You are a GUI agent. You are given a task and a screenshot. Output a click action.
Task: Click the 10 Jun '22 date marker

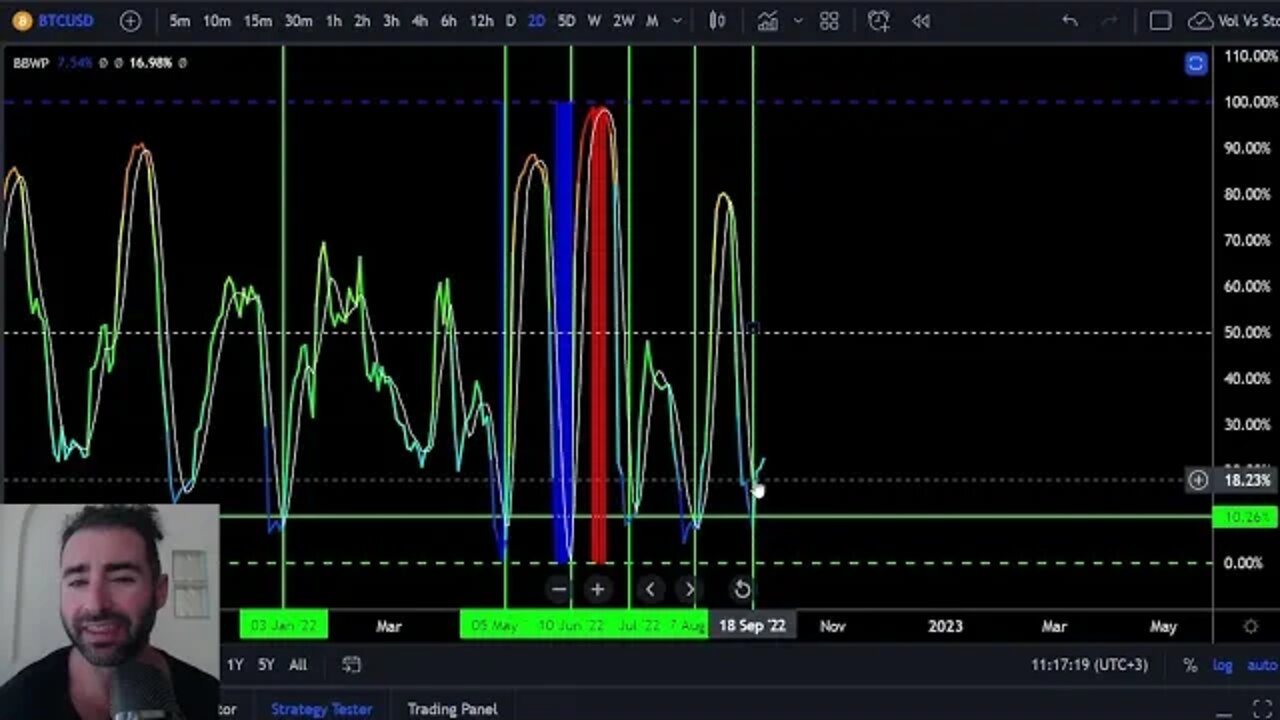click(x=570, y=626)
